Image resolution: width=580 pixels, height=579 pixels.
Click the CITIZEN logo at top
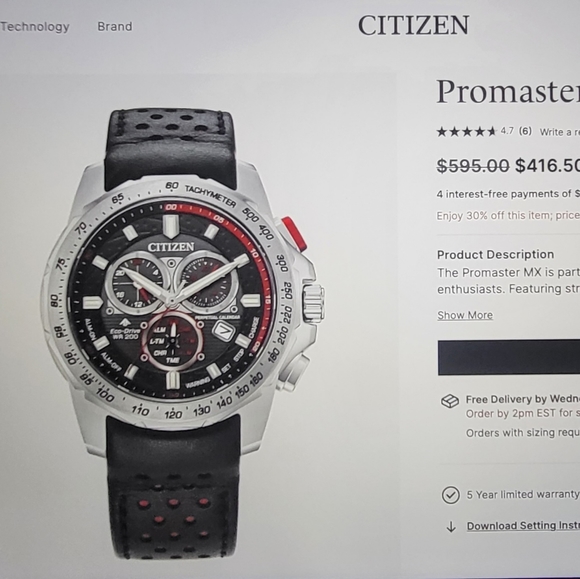[414, 26]
